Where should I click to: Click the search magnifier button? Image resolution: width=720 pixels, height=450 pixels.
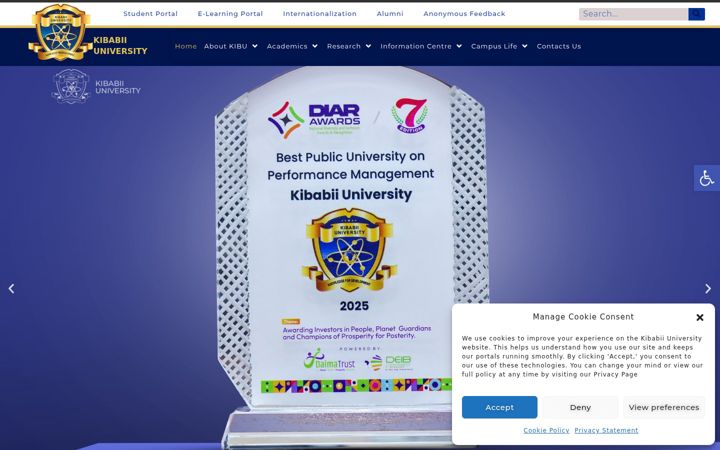696,14
